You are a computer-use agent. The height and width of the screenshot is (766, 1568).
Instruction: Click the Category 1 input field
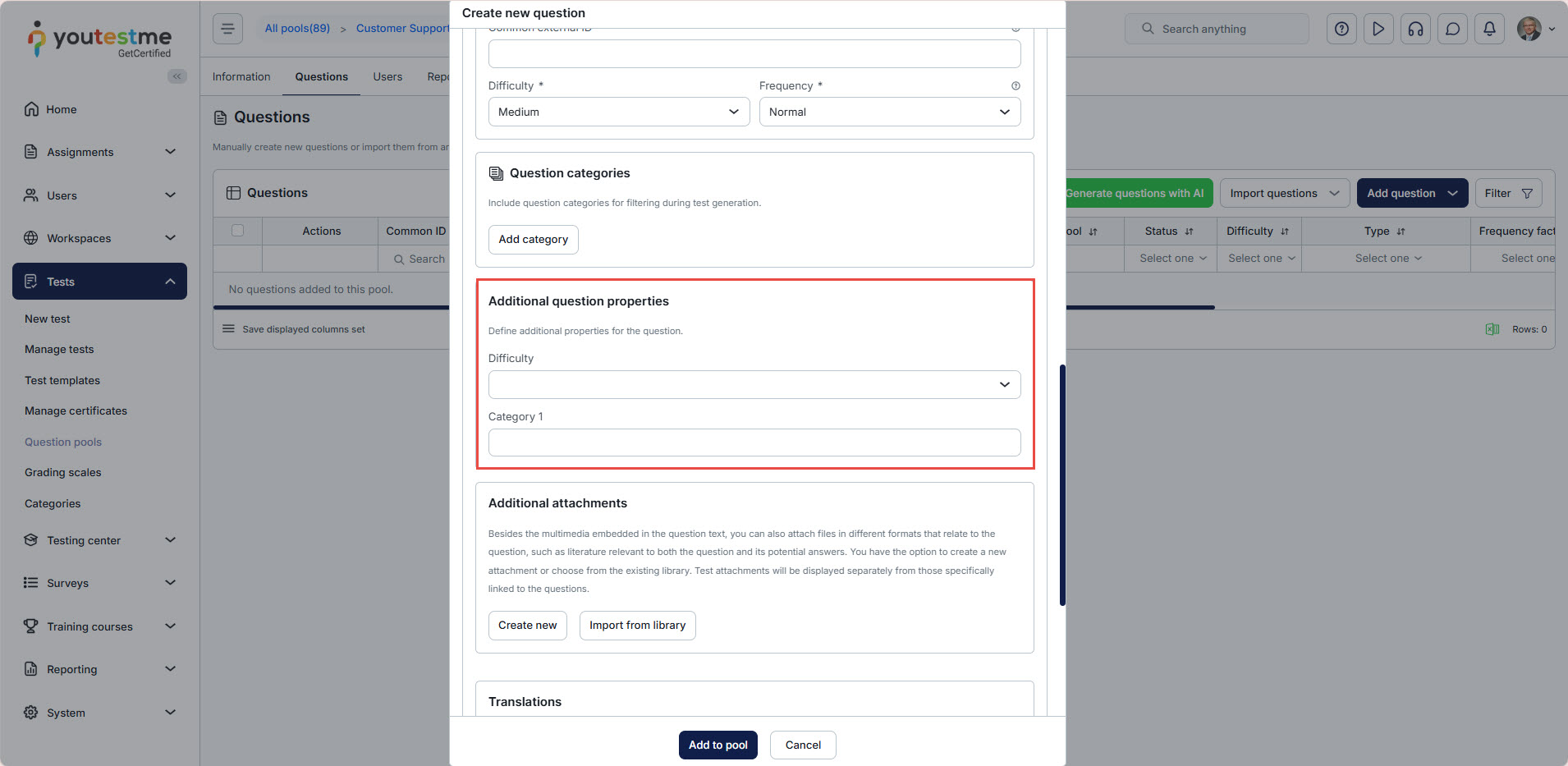tap(754, 443)
